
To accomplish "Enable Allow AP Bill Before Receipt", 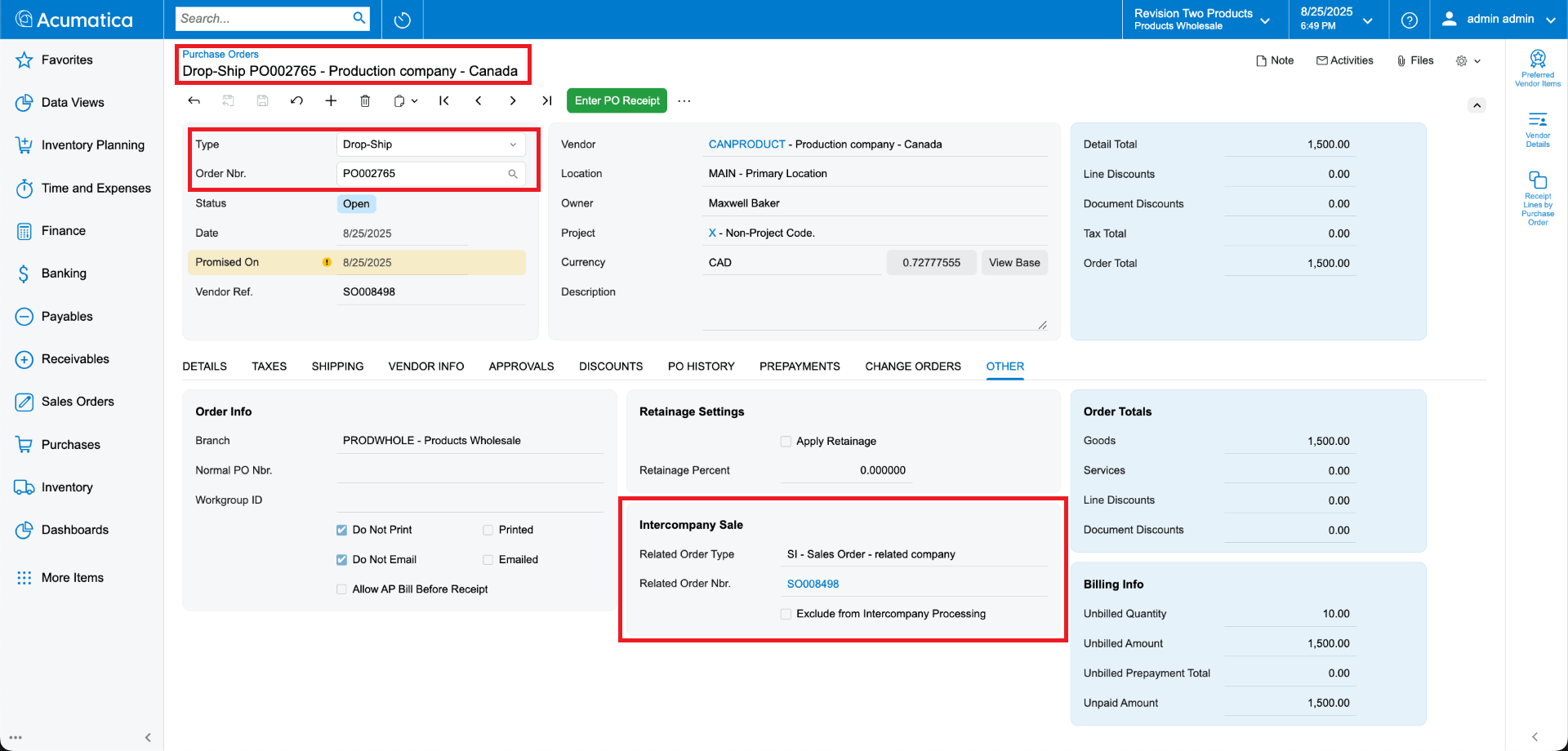I will [x=341, y=589].
